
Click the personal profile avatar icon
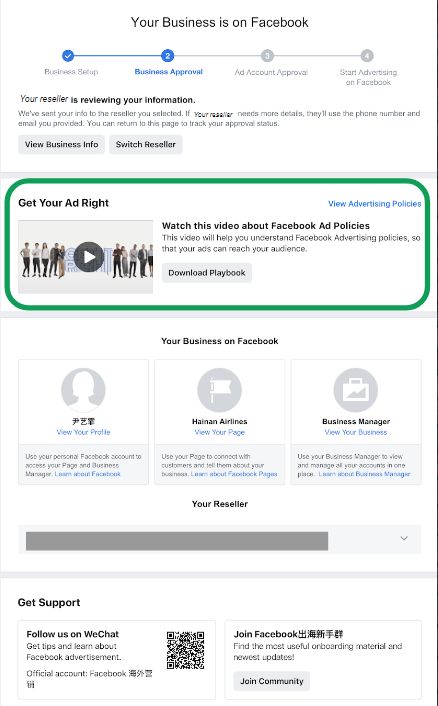83,390
